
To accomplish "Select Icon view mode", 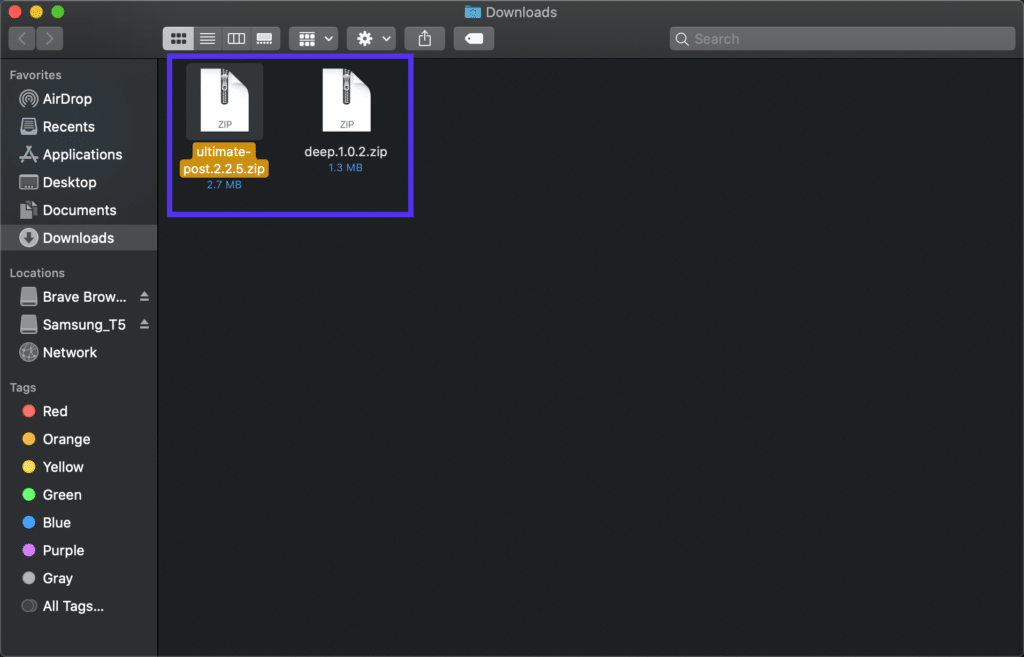I will click(x=178, y=38).
